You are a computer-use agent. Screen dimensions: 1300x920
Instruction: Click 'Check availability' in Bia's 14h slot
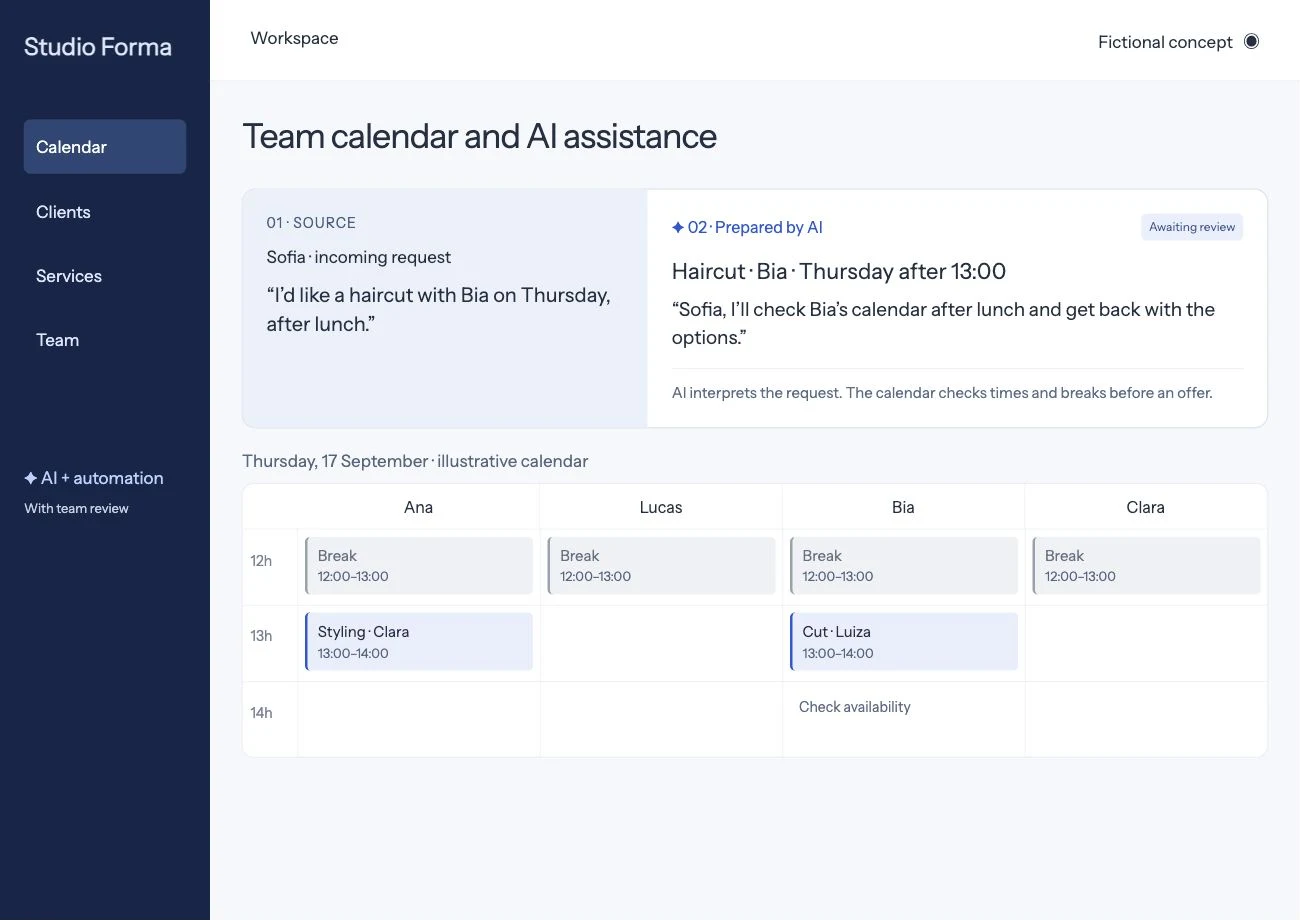tap(855, 707)
